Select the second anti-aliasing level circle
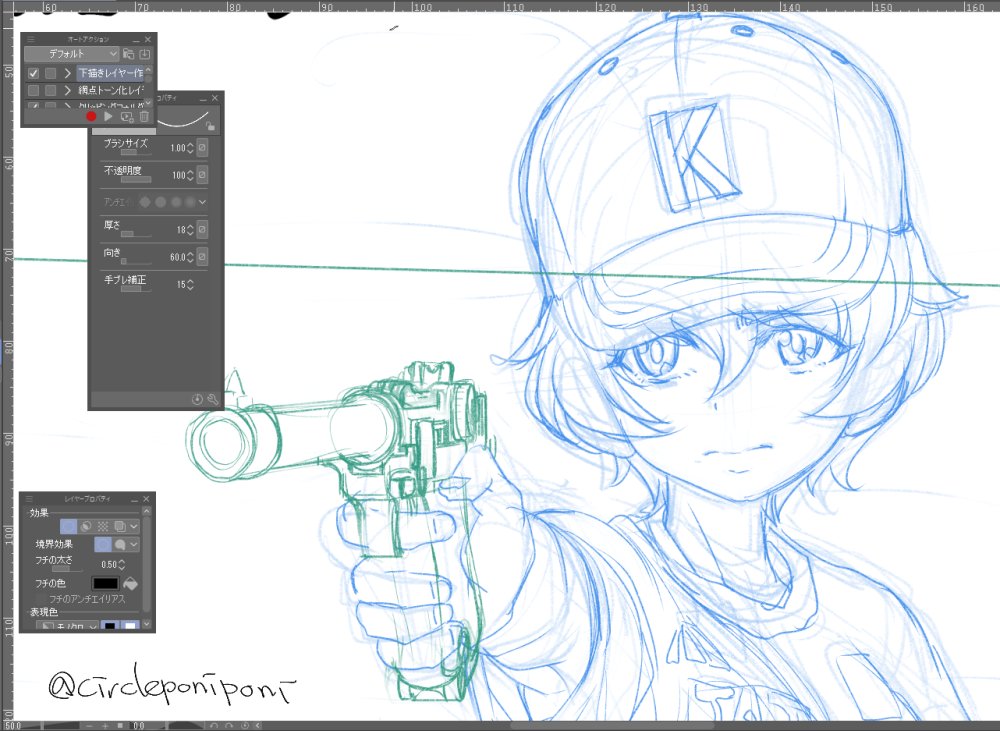1000x731 pixels. pos(160,202)
